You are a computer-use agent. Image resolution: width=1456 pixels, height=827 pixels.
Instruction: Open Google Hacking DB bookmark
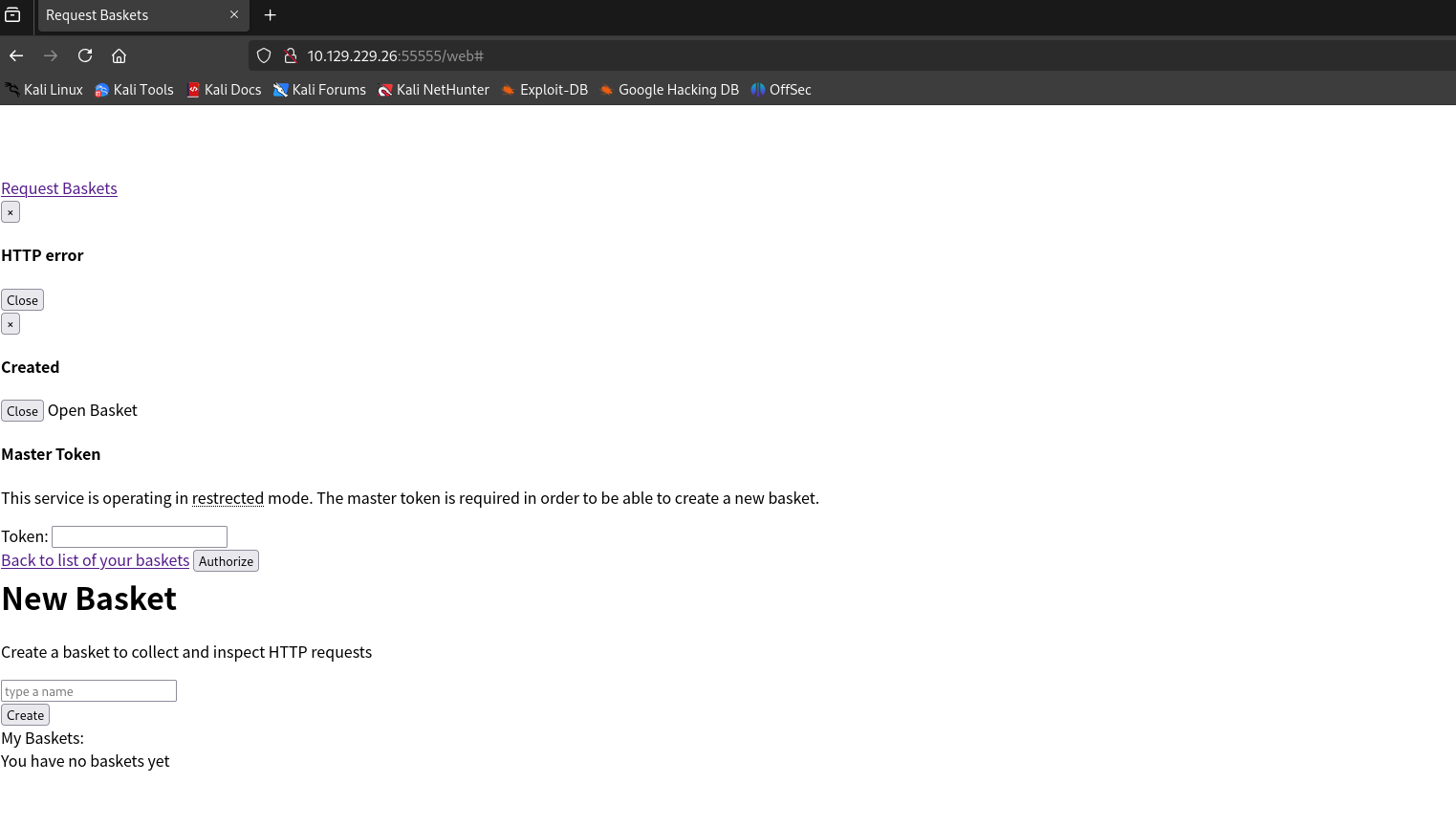tap(669, 90)
